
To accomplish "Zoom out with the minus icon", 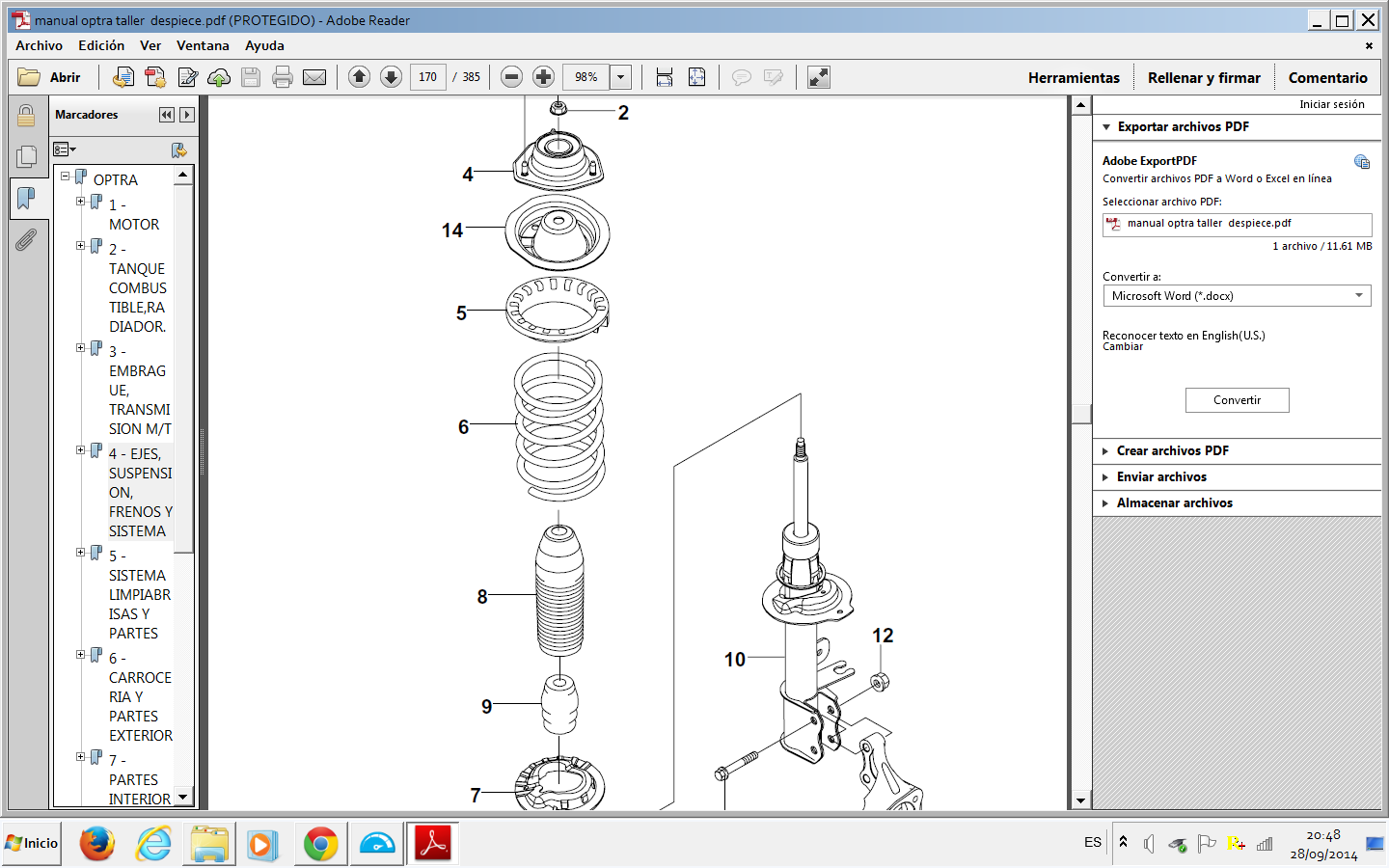I will tap(512, 77).
